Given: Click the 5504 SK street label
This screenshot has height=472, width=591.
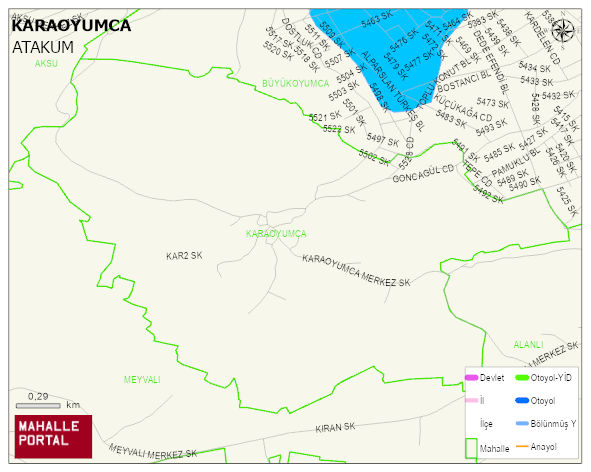Looking at the screenshot, I should 351,73.
